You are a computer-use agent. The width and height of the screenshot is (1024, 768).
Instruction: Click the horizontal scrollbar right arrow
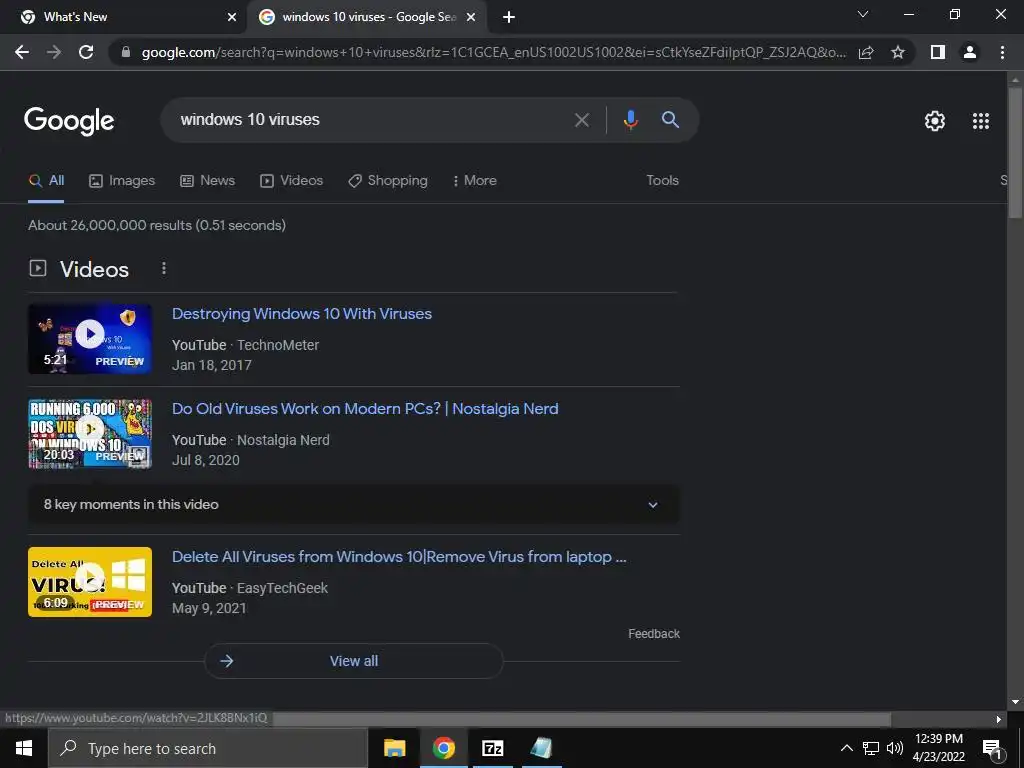pyautogui.click(x=999, y=719)
